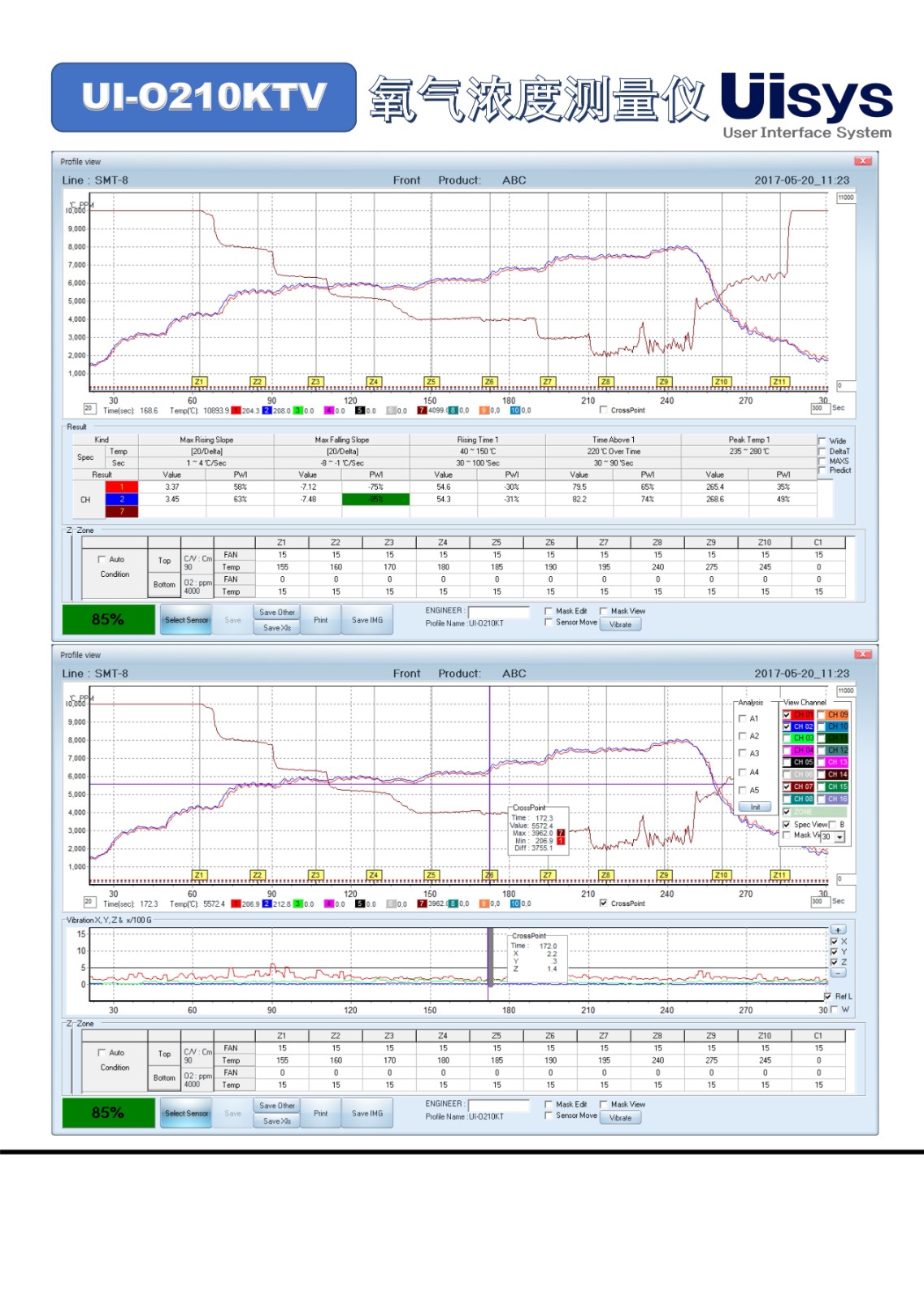This screenshot has height=1300, width=924.
Task: Enable the DeltaT checkbox
Action: point(822,451)
